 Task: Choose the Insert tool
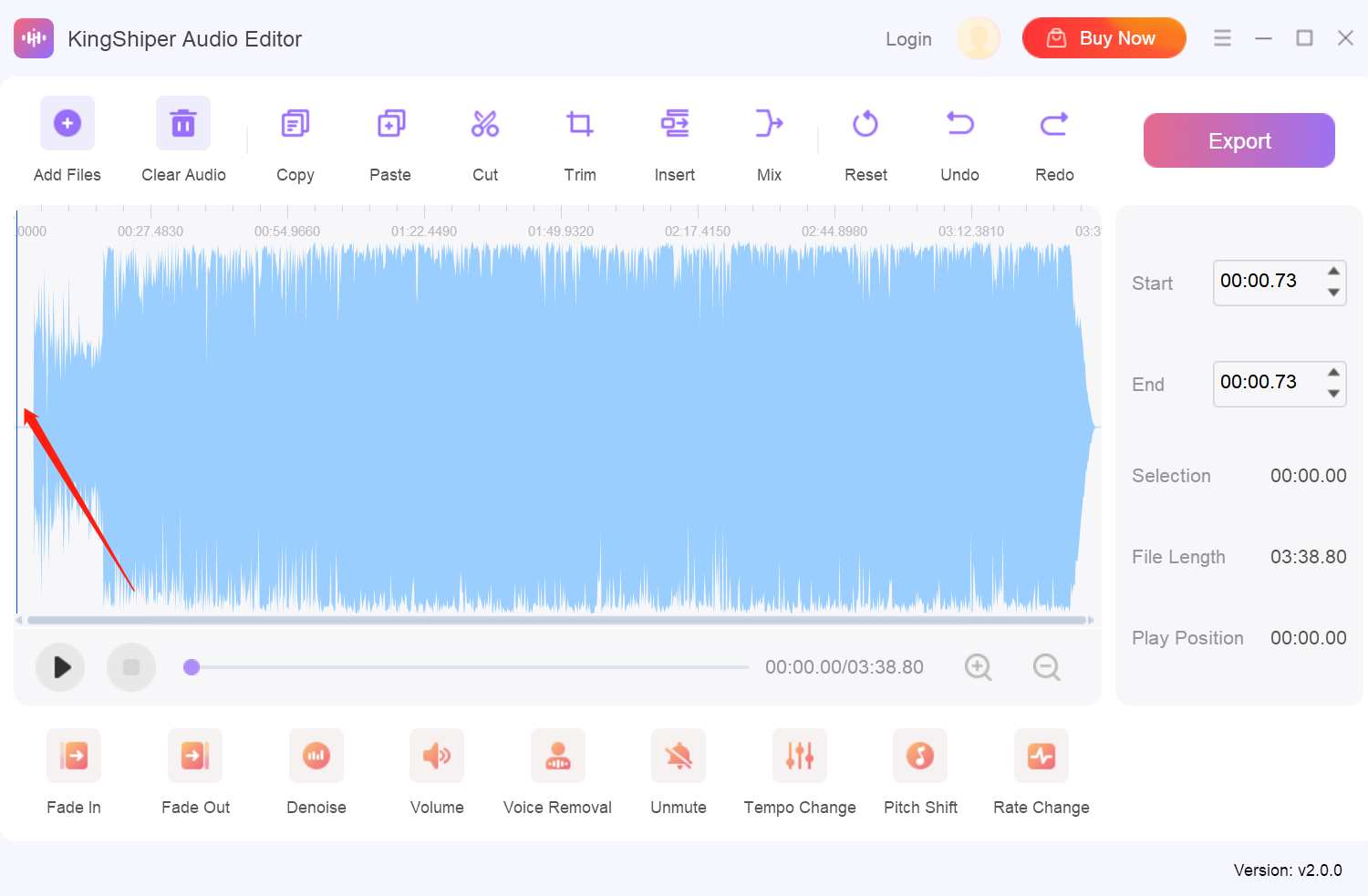(x=675, y=123)
